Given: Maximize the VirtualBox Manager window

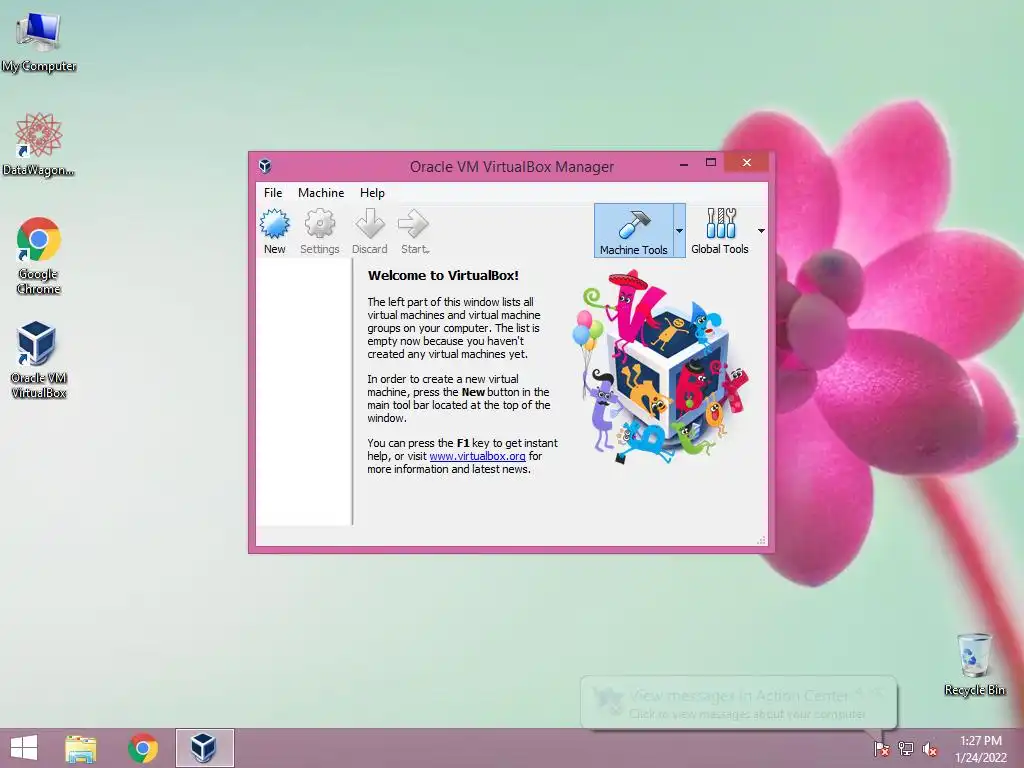Looking at the screenshot, I should (x=711, y=163).
